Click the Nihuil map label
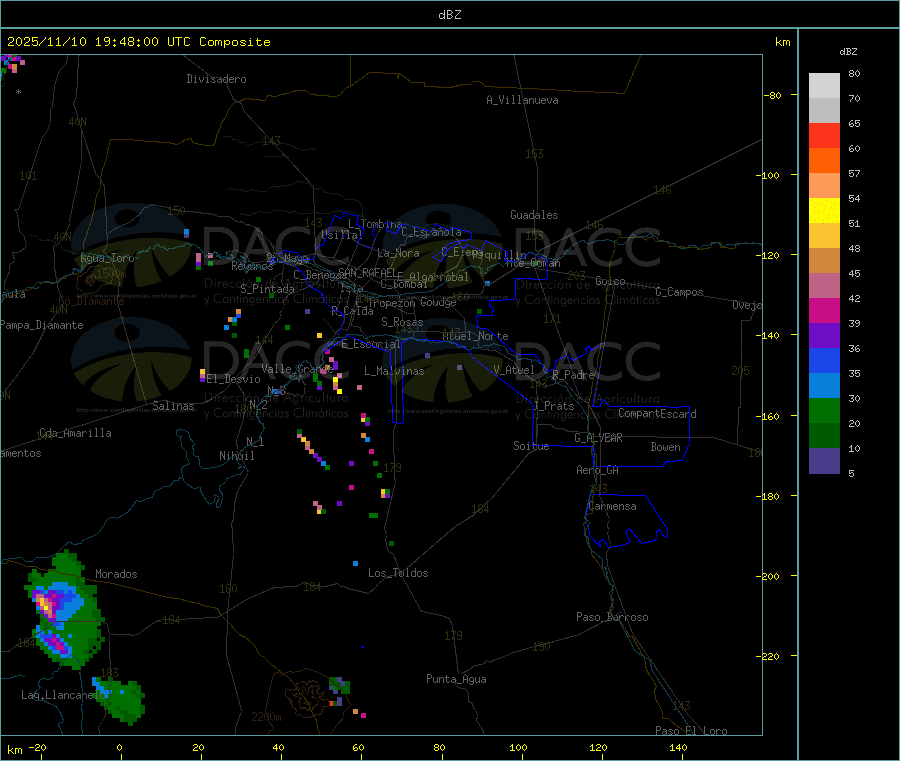 (x=236, y=456)
